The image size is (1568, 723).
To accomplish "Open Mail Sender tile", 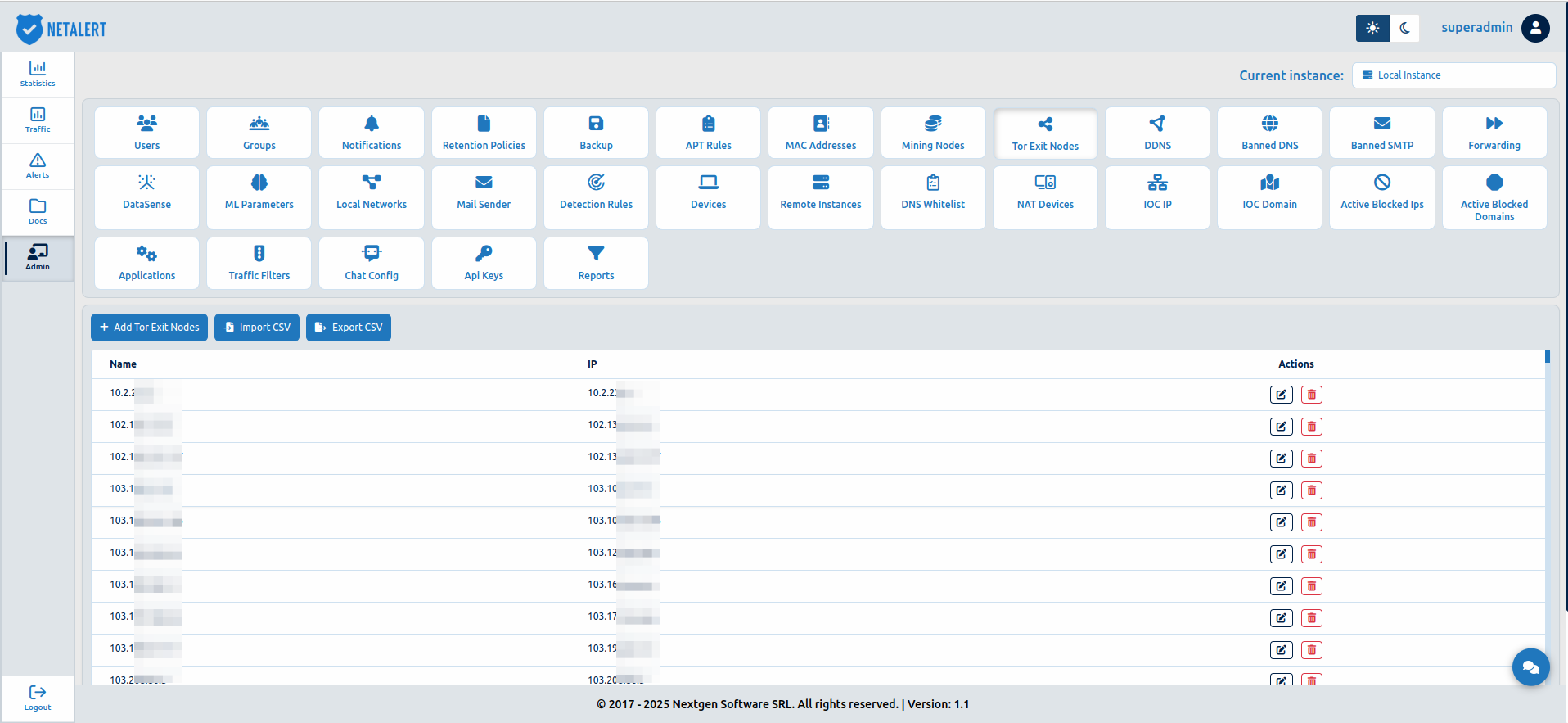I will (x=484, y=197).
